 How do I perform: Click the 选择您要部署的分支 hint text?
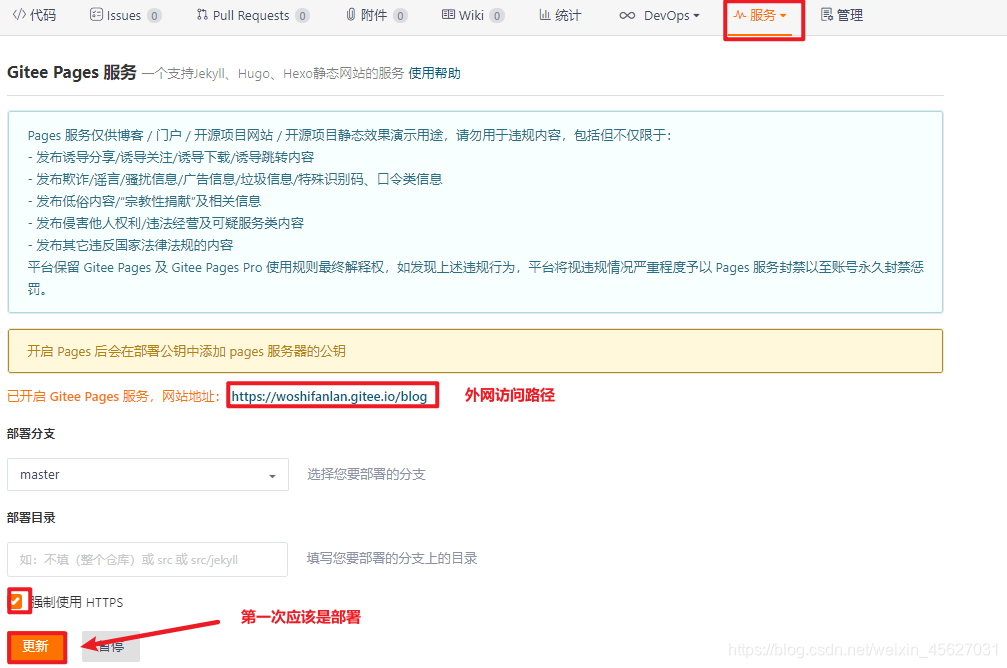[366, 475]
